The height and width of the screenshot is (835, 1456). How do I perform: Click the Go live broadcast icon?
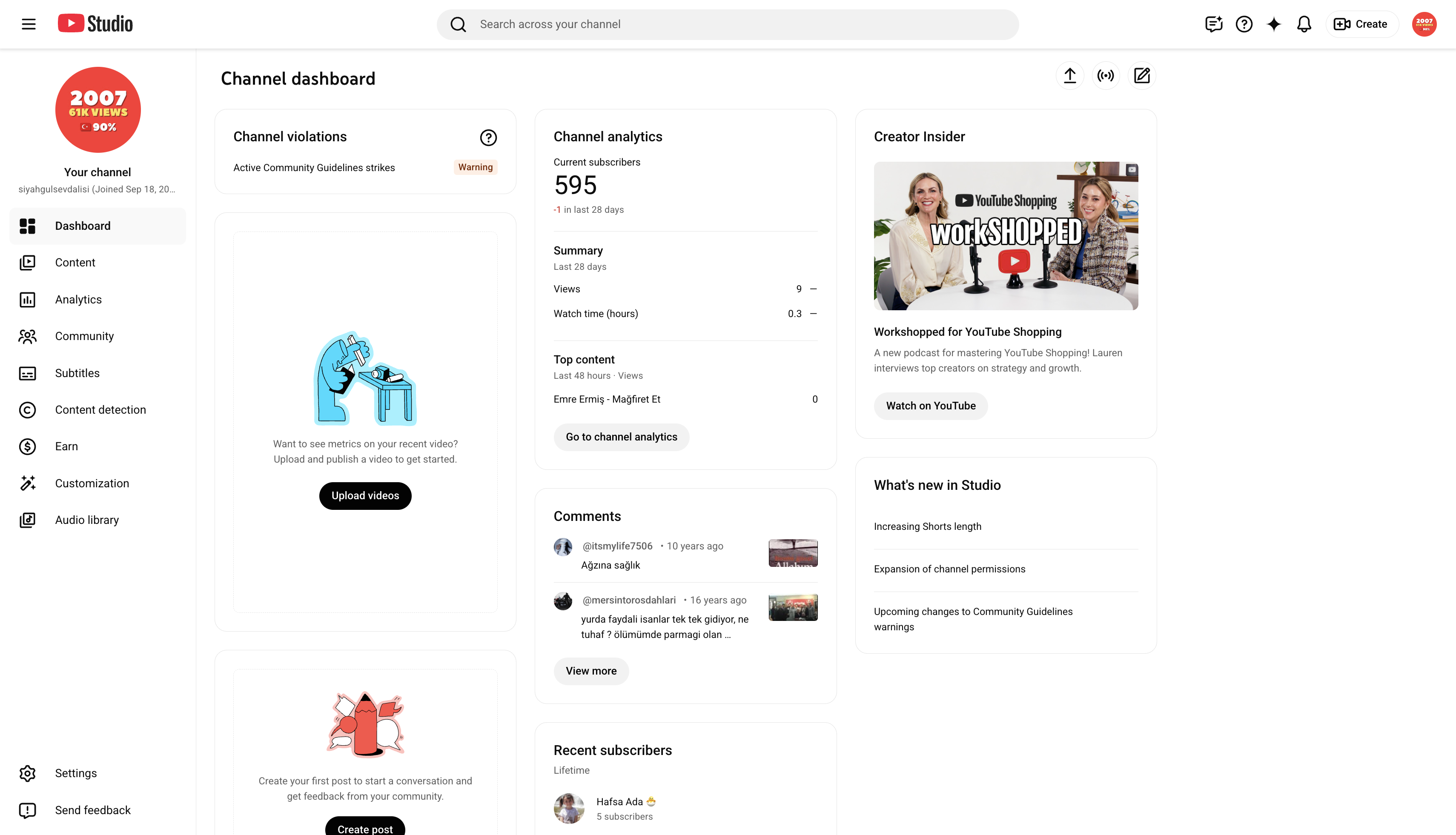tap(1106, 76)
